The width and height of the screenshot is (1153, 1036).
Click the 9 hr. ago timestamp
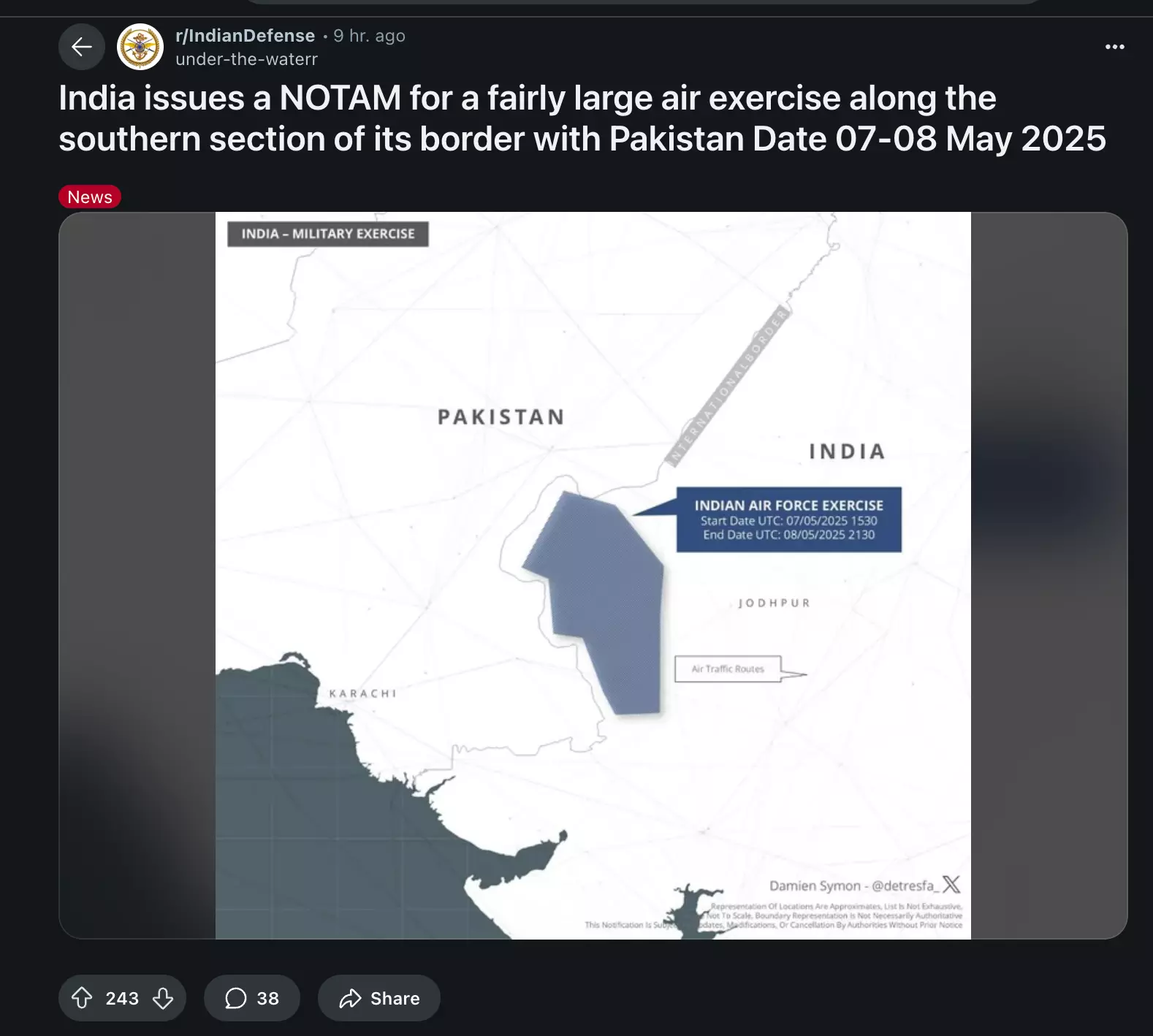pyautogui.click(x=369, y=35)
